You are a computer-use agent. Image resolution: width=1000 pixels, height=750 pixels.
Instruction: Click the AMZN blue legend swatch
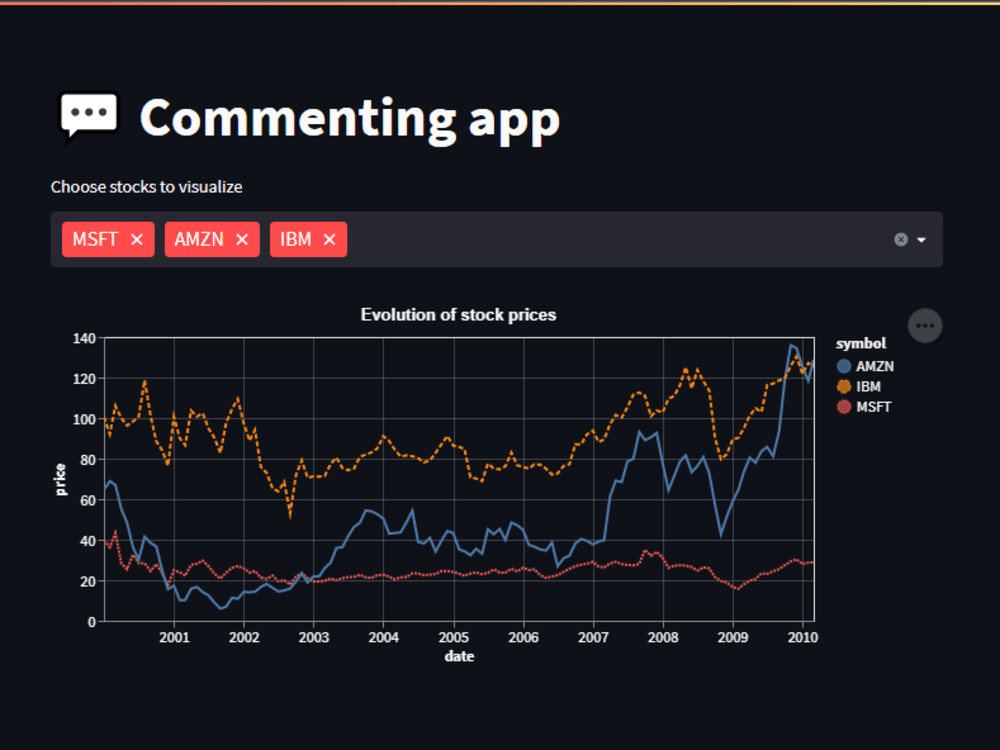[x=844, y=366]
